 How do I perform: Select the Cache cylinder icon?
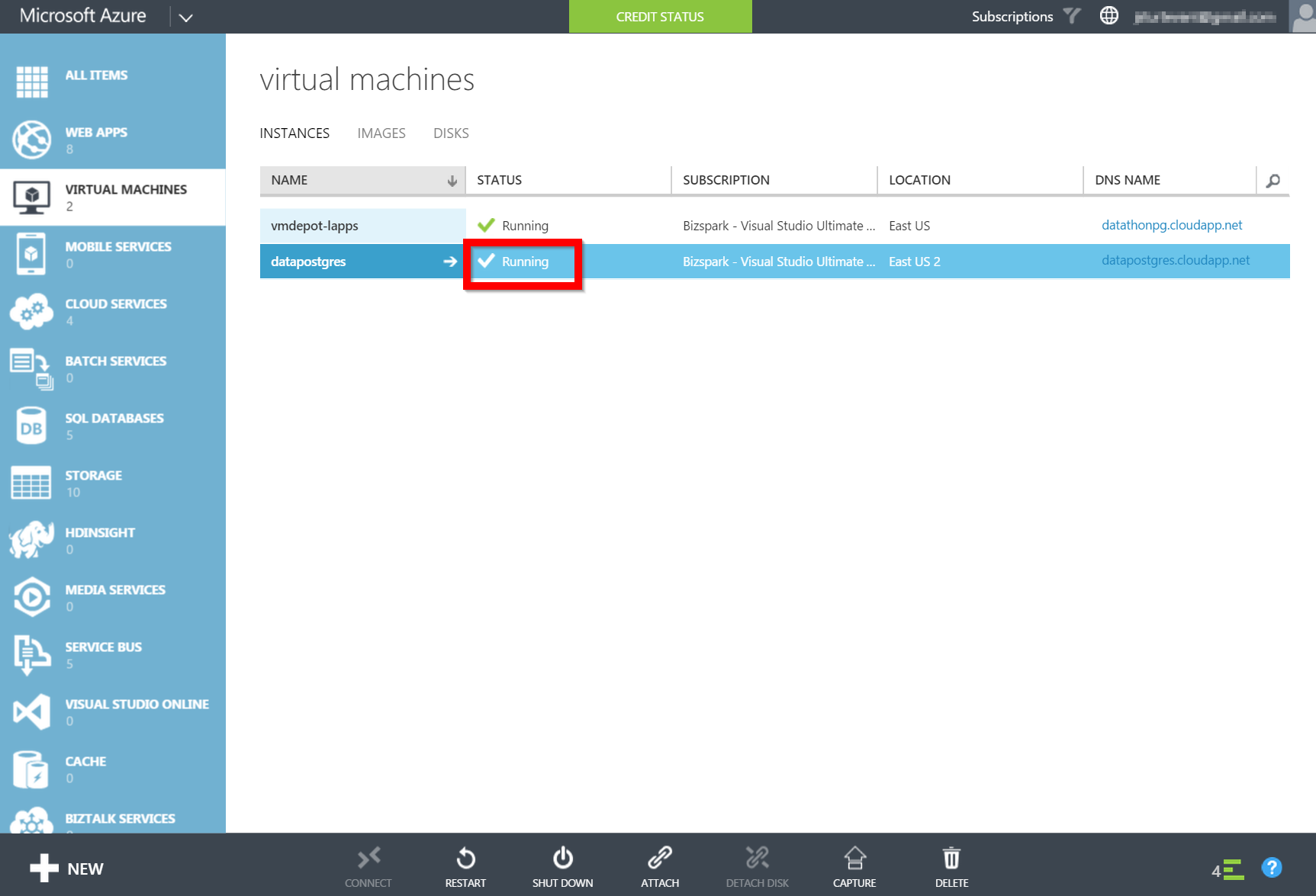point(31,769)
